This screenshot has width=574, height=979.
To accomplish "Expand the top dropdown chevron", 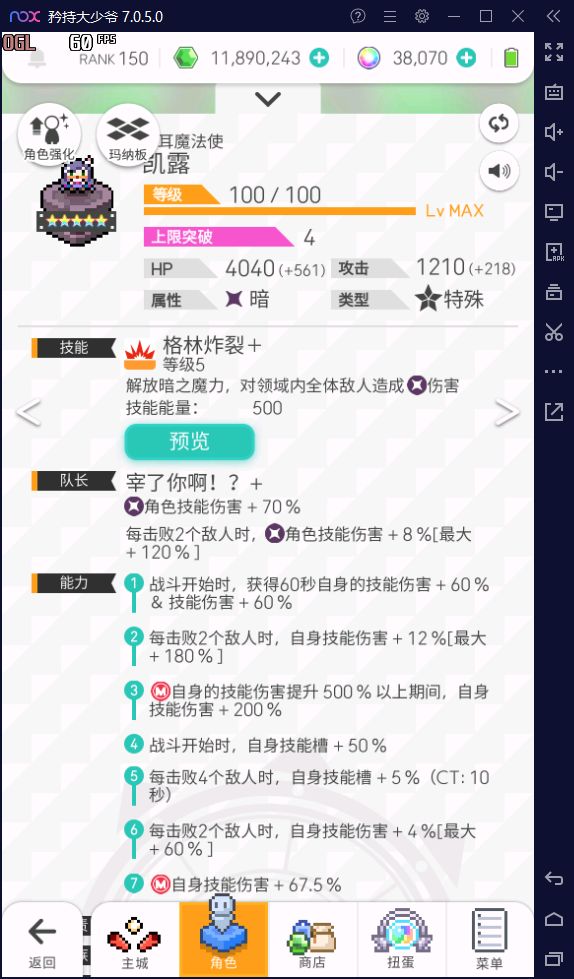I will tap(268, 99).
